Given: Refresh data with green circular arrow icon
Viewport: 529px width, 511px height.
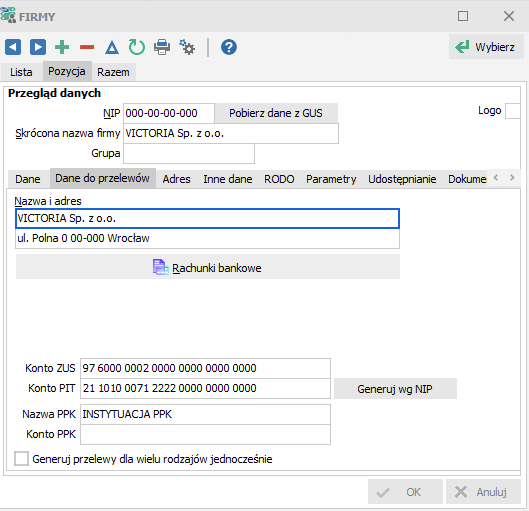Looking at the screenshot, I should tap(136, 47).
